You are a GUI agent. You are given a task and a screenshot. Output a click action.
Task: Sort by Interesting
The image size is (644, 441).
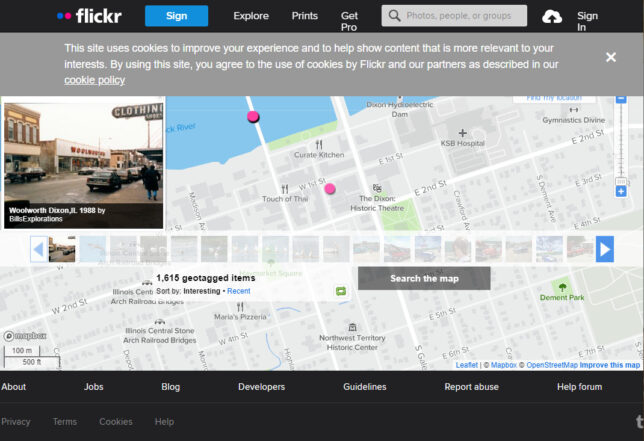point(202,291)
